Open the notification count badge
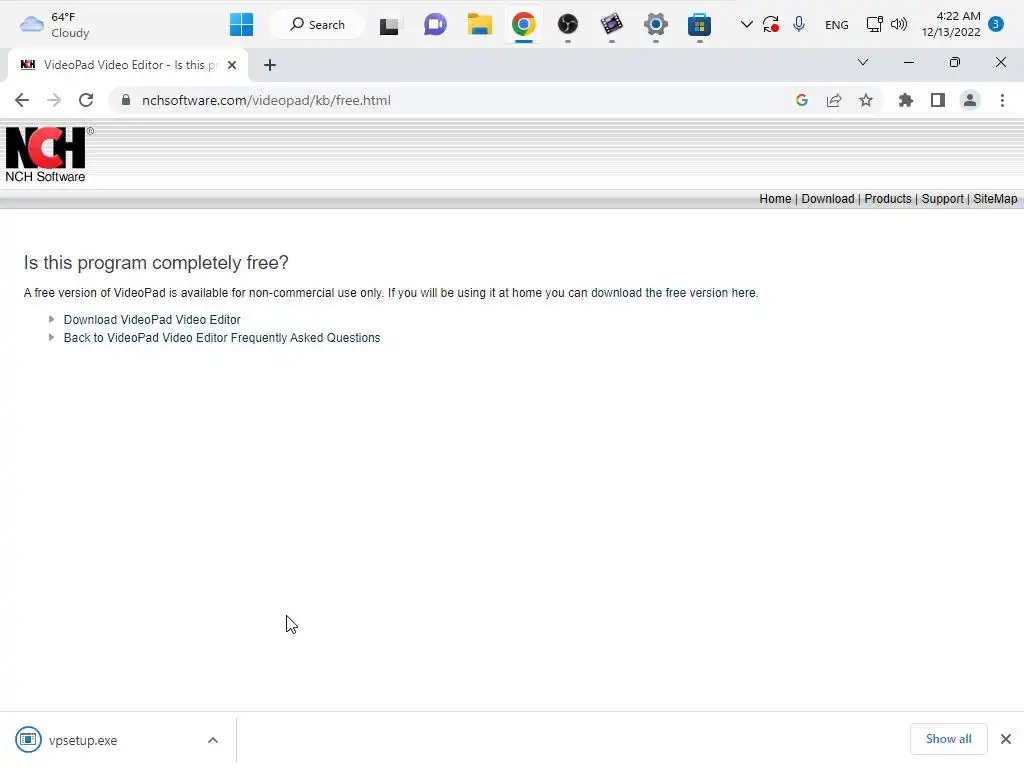This screenshot has height=768, width=1024. (x=996, y=24)
